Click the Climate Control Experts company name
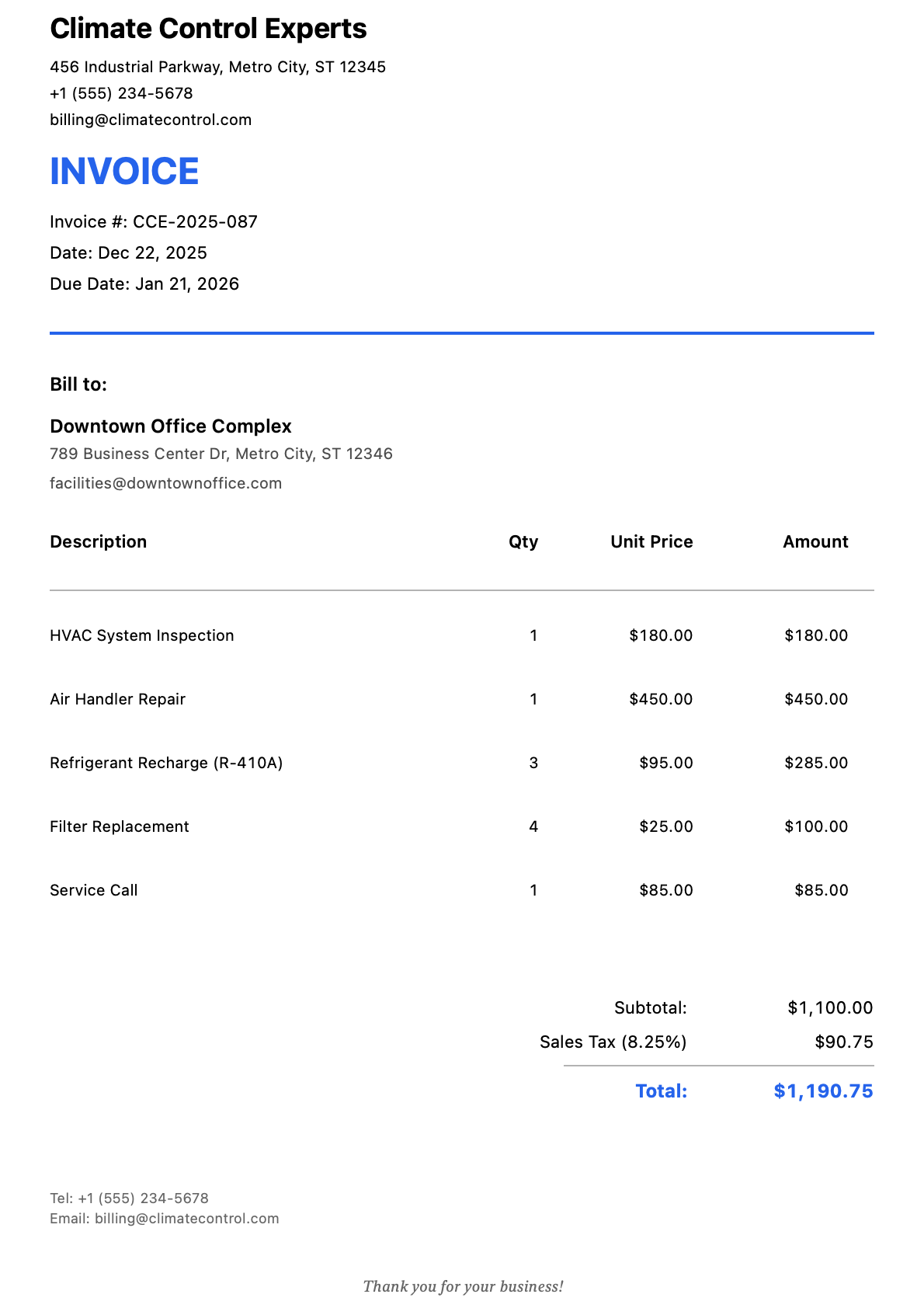The width and height of the screenshot is (924, 1308). [x=208, y=29]
